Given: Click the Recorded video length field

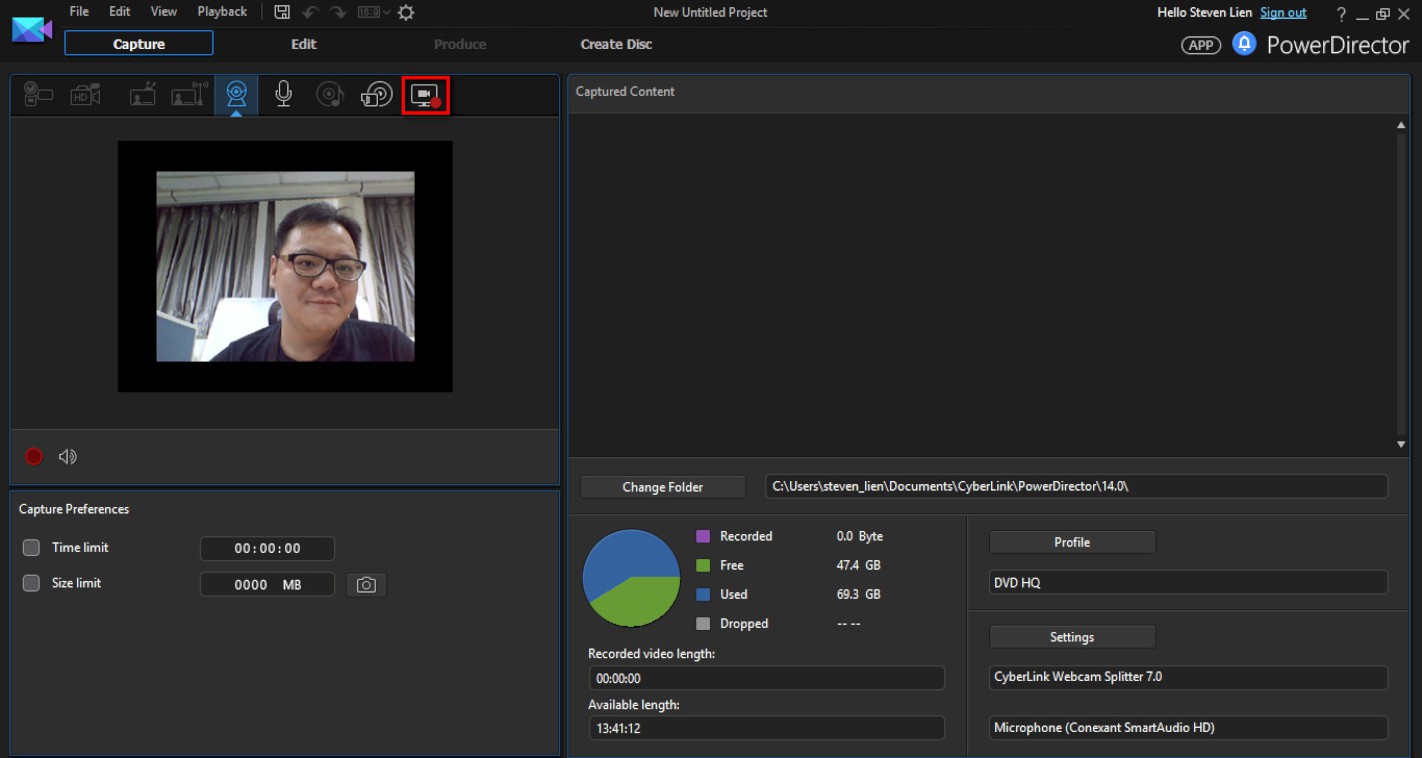Looking at the screenshot, I should [x=766, y=678].
